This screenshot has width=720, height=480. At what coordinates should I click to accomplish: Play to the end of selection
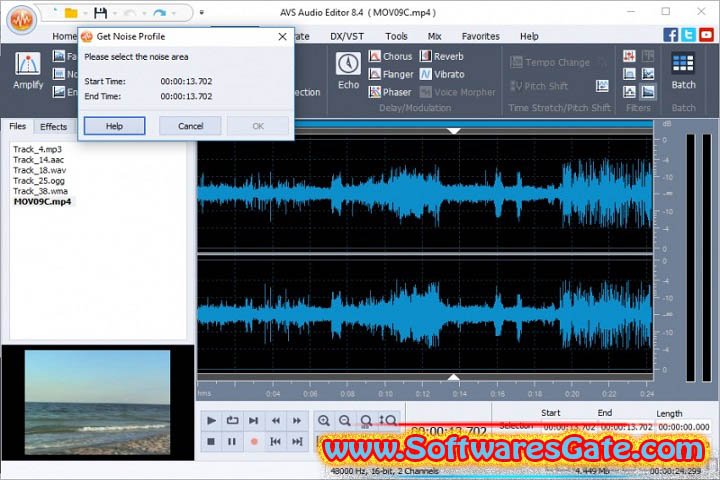(x=253, y=420)
